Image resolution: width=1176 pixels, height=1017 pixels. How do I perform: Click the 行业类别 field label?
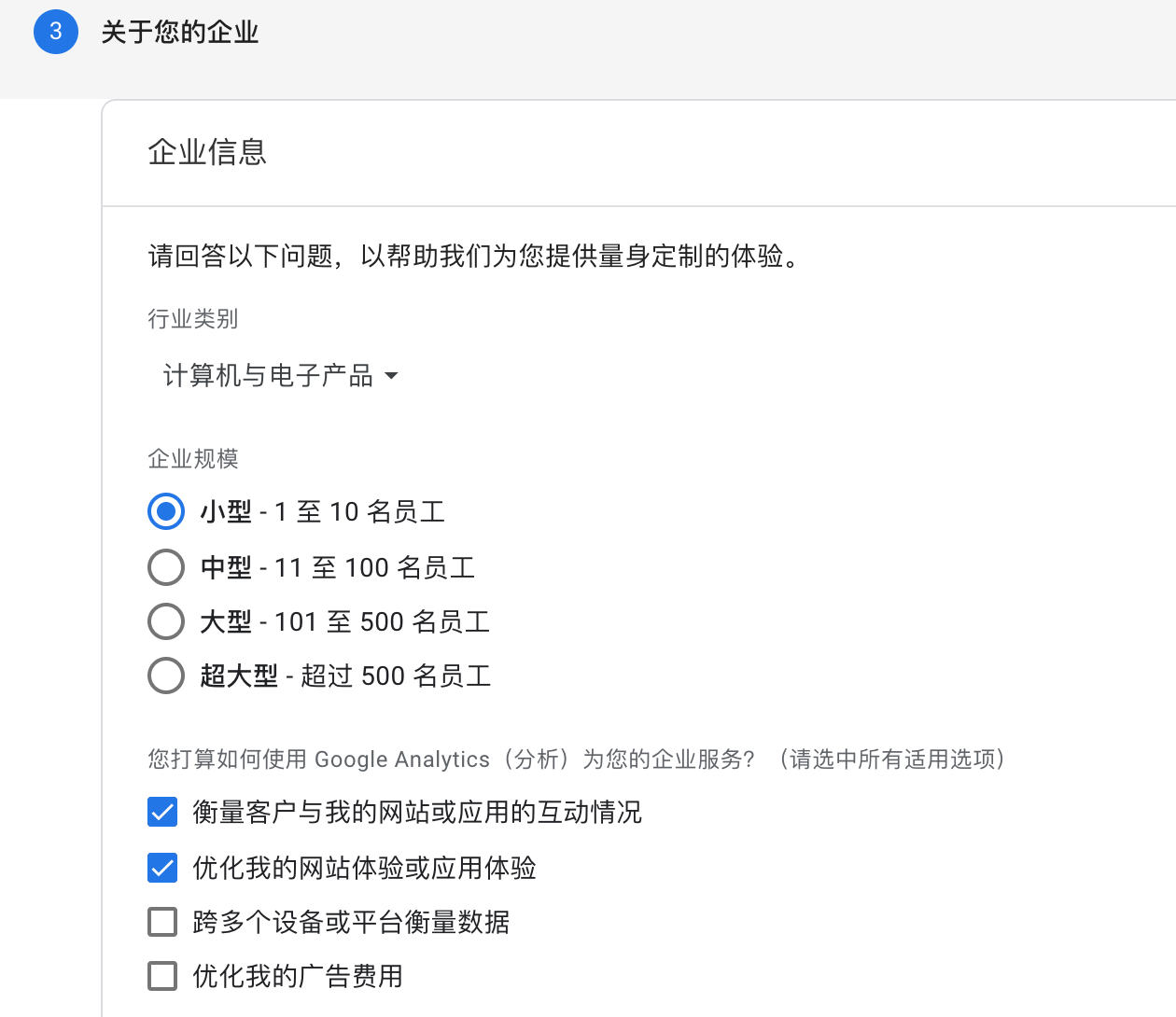pos(193,319)
